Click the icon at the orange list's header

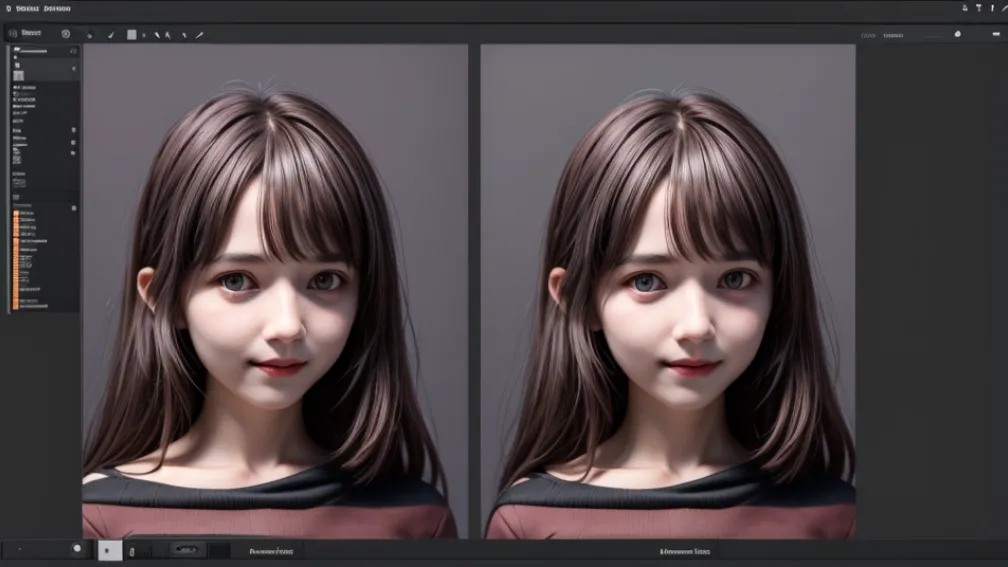click(x=74, y=208)
